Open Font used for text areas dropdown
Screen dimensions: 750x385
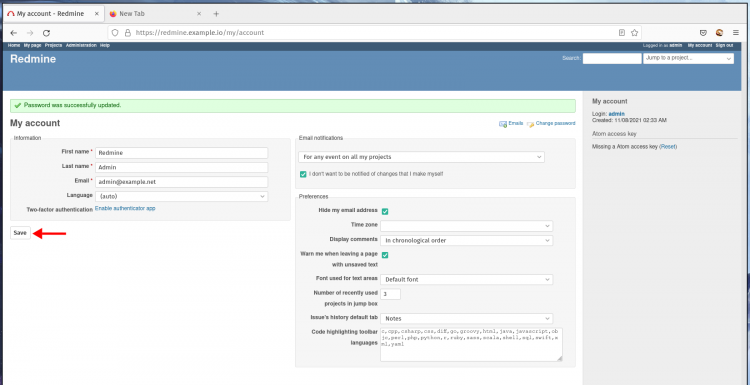[x=467, y=279]
